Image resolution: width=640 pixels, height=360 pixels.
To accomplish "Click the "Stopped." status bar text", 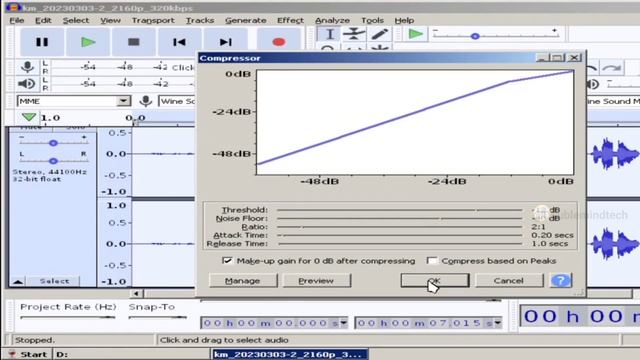I will [34, 340].
